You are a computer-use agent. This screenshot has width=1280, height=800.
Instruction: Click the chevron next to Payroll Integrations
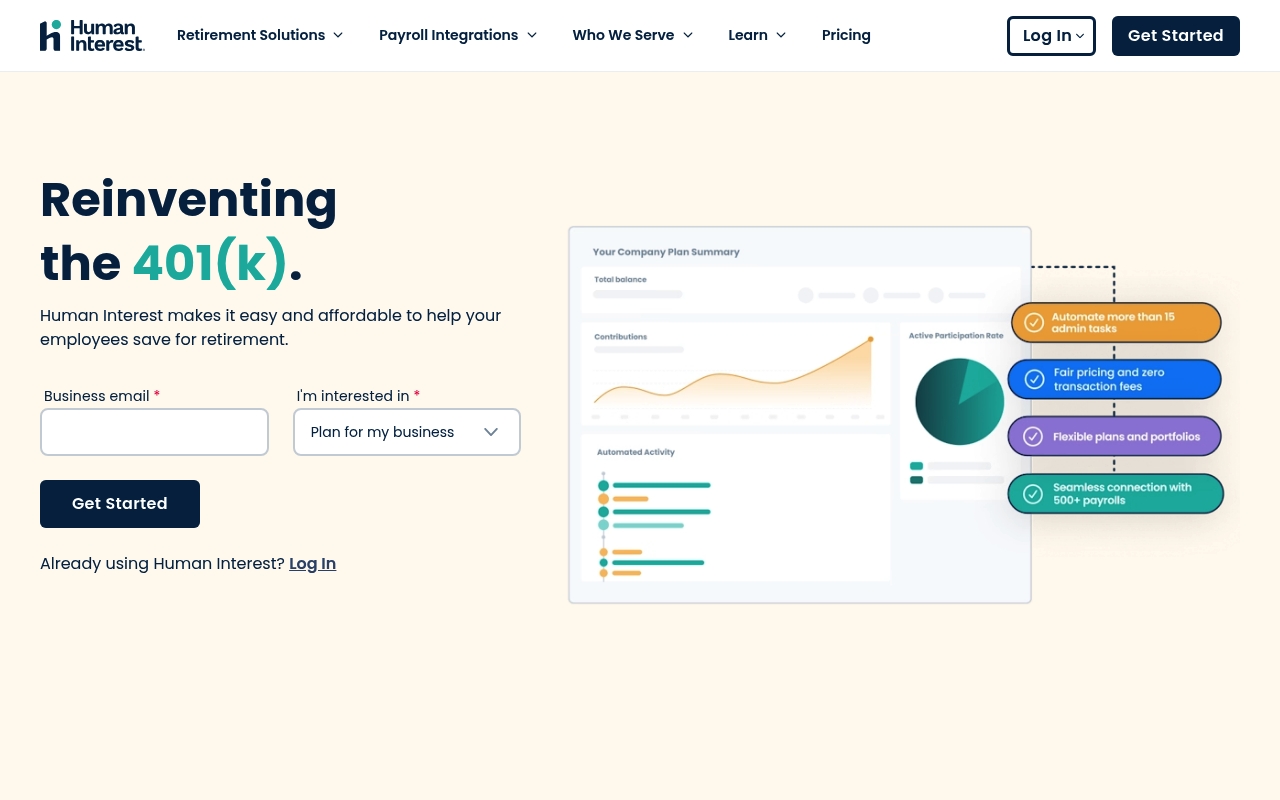(x=532, y=35)
